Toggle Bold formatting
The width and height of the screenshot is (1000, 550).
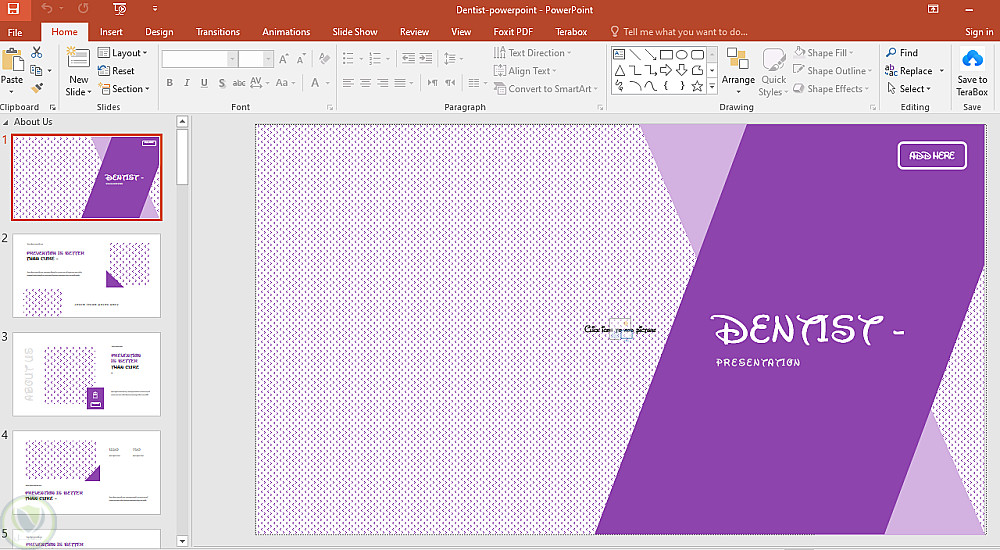pos(169,83)
